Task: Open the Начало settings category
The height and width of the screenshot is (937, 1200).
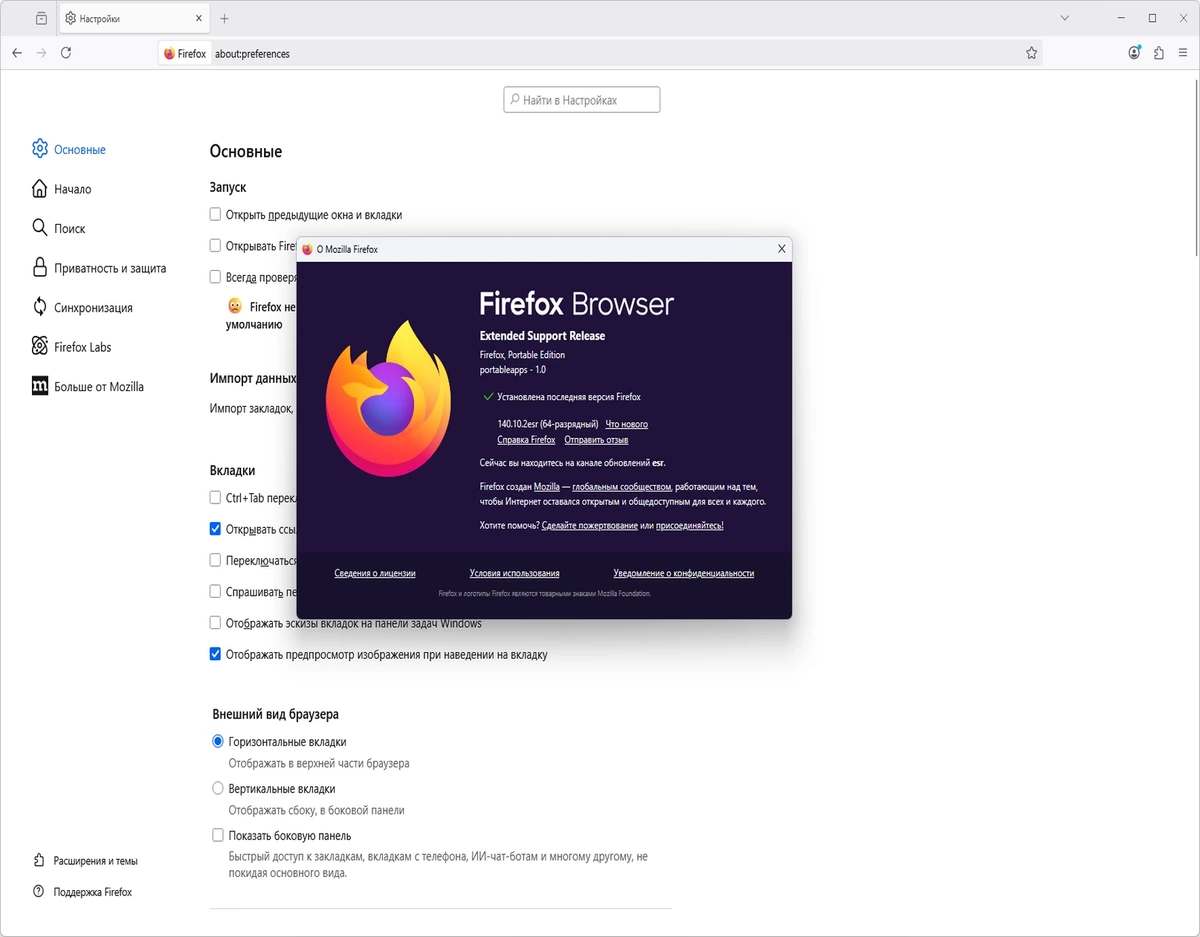Action: [x=61, y=189]
